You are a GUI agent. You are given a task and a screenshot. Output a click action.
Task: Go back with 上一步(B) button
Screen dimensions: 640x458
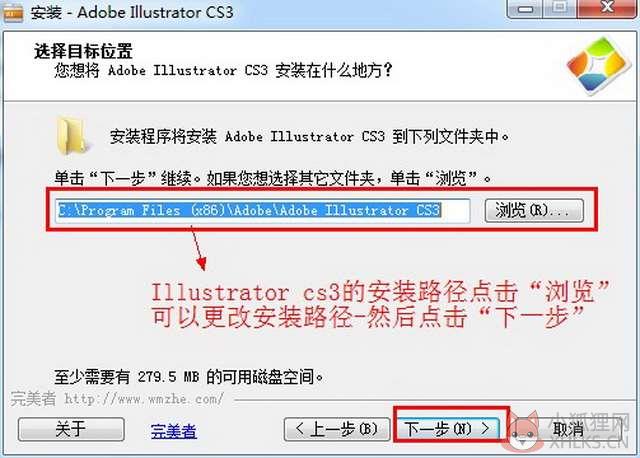coord(336,429)
